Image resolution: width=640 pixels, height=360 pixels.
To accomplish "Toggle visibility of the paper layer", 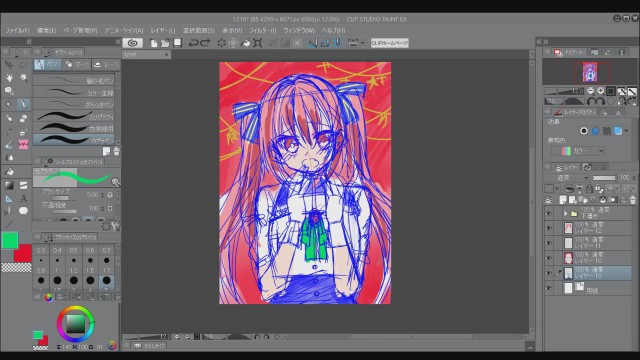I will pyautogui.click(x=549, y=289).
